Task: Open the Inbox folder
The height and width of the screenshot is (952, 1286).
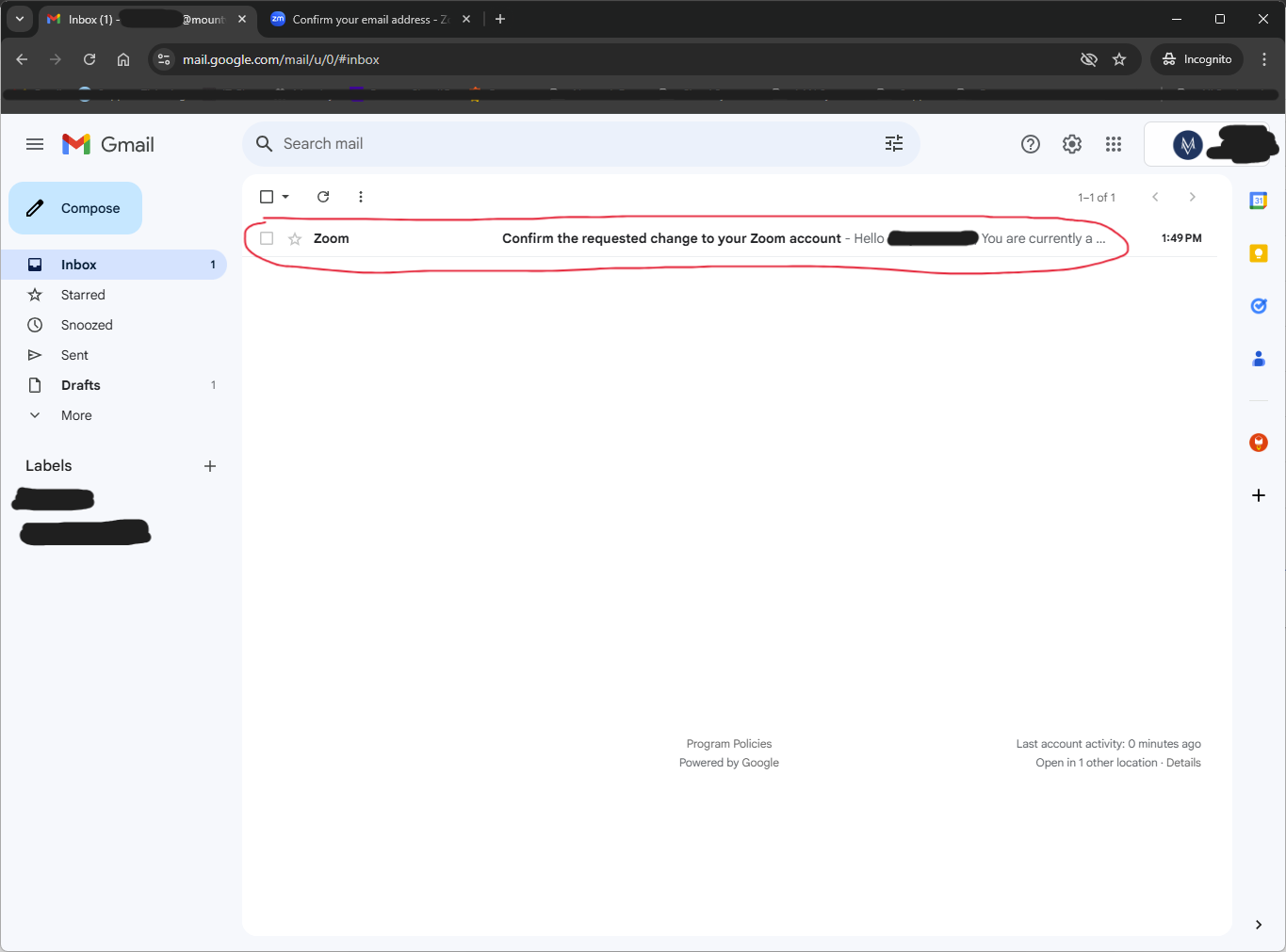Action: pos(113,265)
